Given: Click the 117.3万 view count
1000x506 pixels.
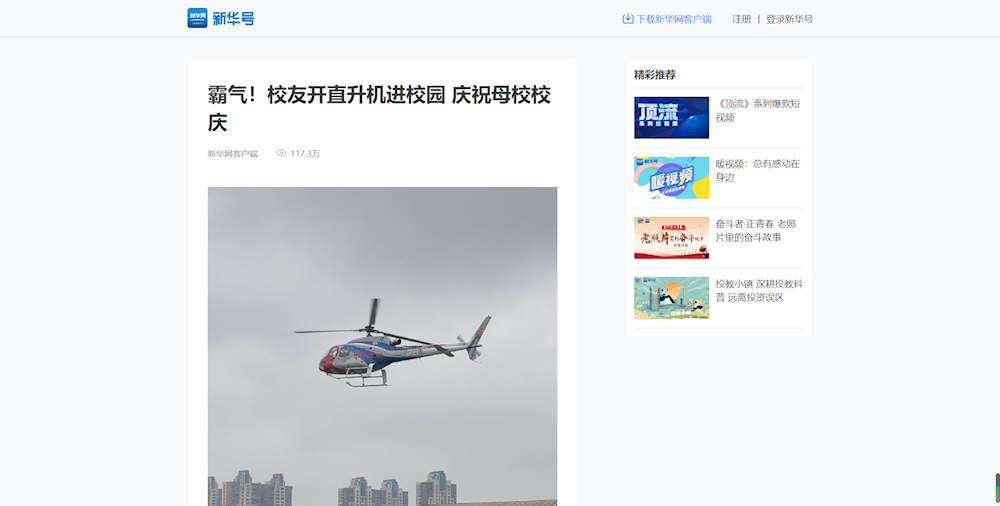Looking at the screenshot, I should coord(305,154).
